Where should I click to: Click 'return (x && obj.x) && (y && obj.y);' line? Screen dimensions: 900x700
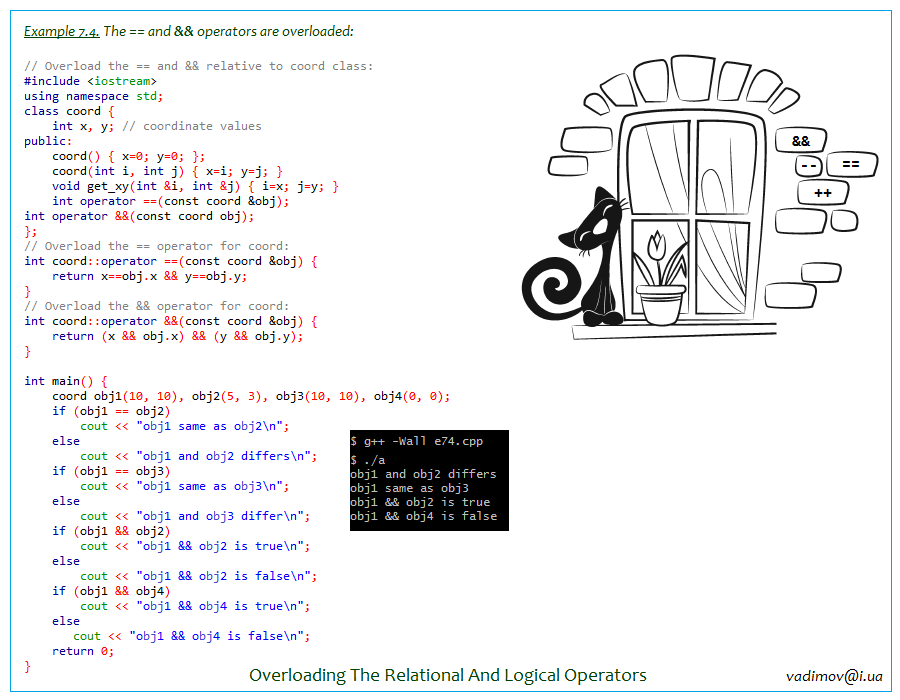tap(177, 336)
